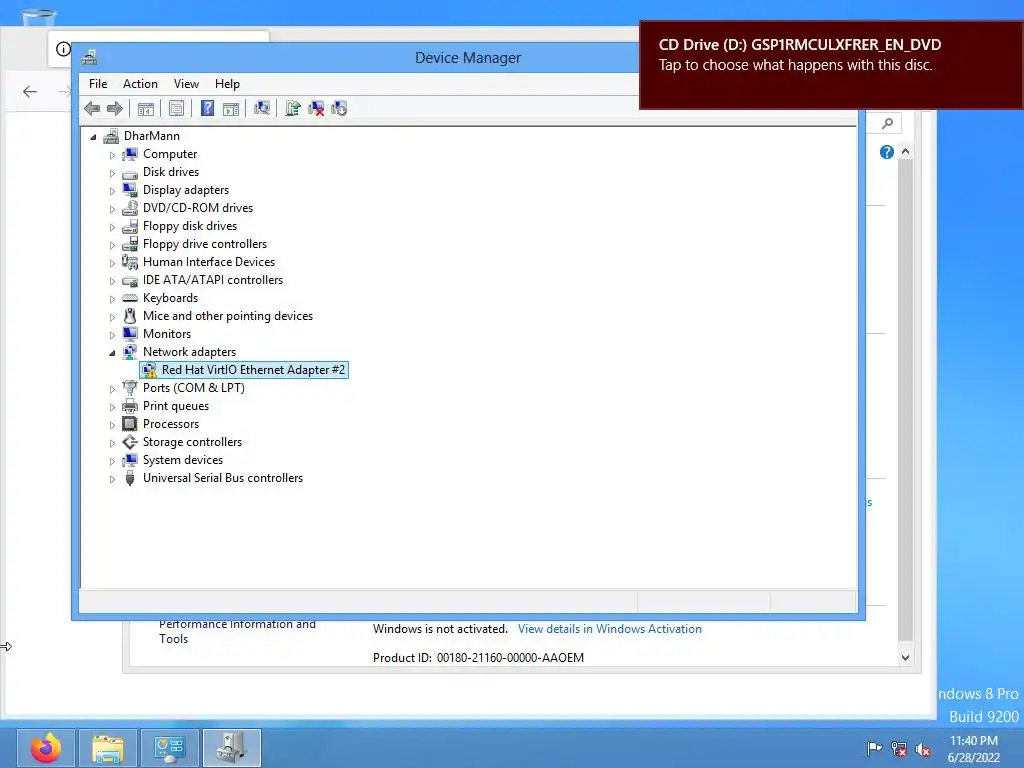Select the Print queues label

pyautogui.click(x=176, y=406)
